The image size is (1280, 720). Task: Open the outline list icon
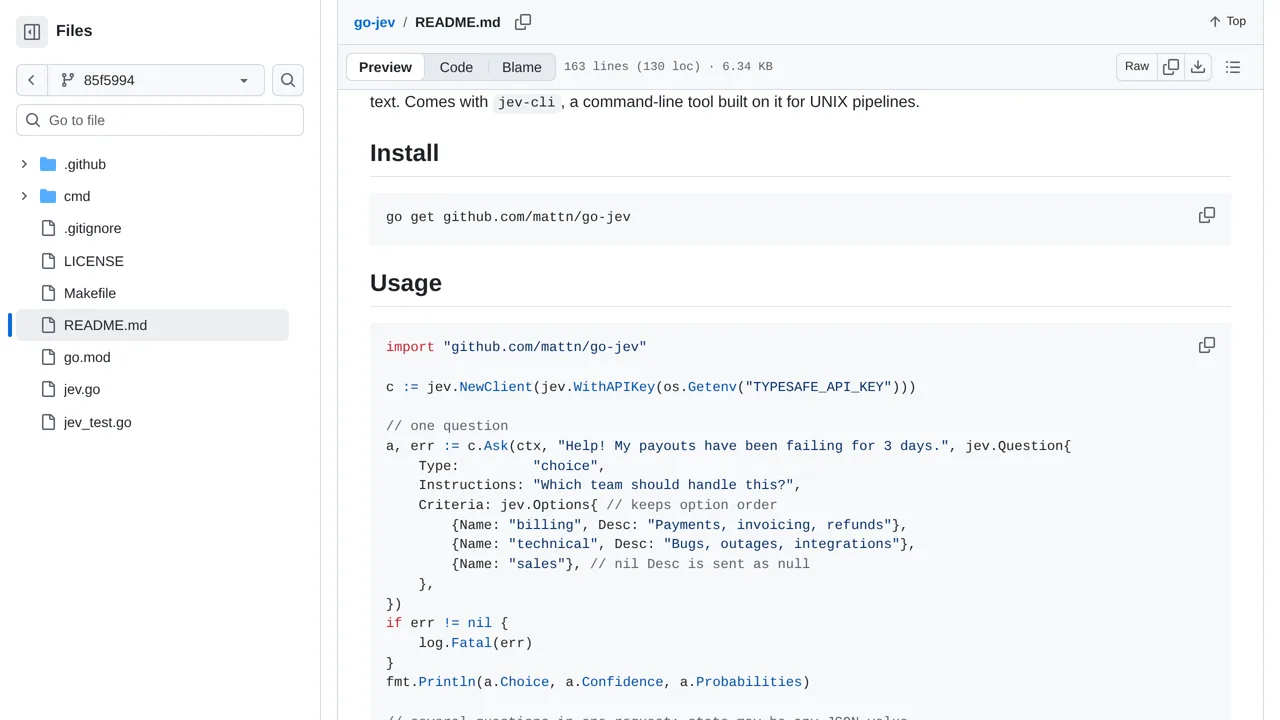pos(1233,67)
